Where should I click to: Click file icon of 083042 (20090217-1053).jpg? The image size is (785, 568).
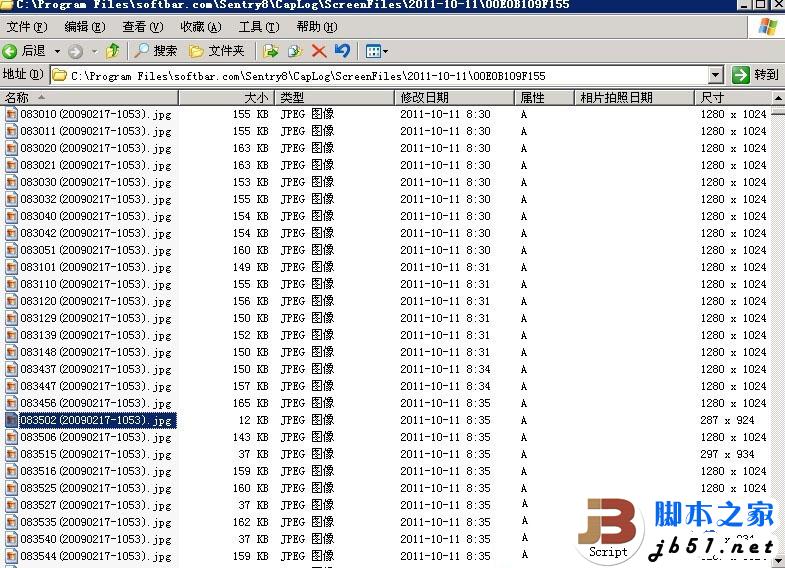[x=11, y=233]
